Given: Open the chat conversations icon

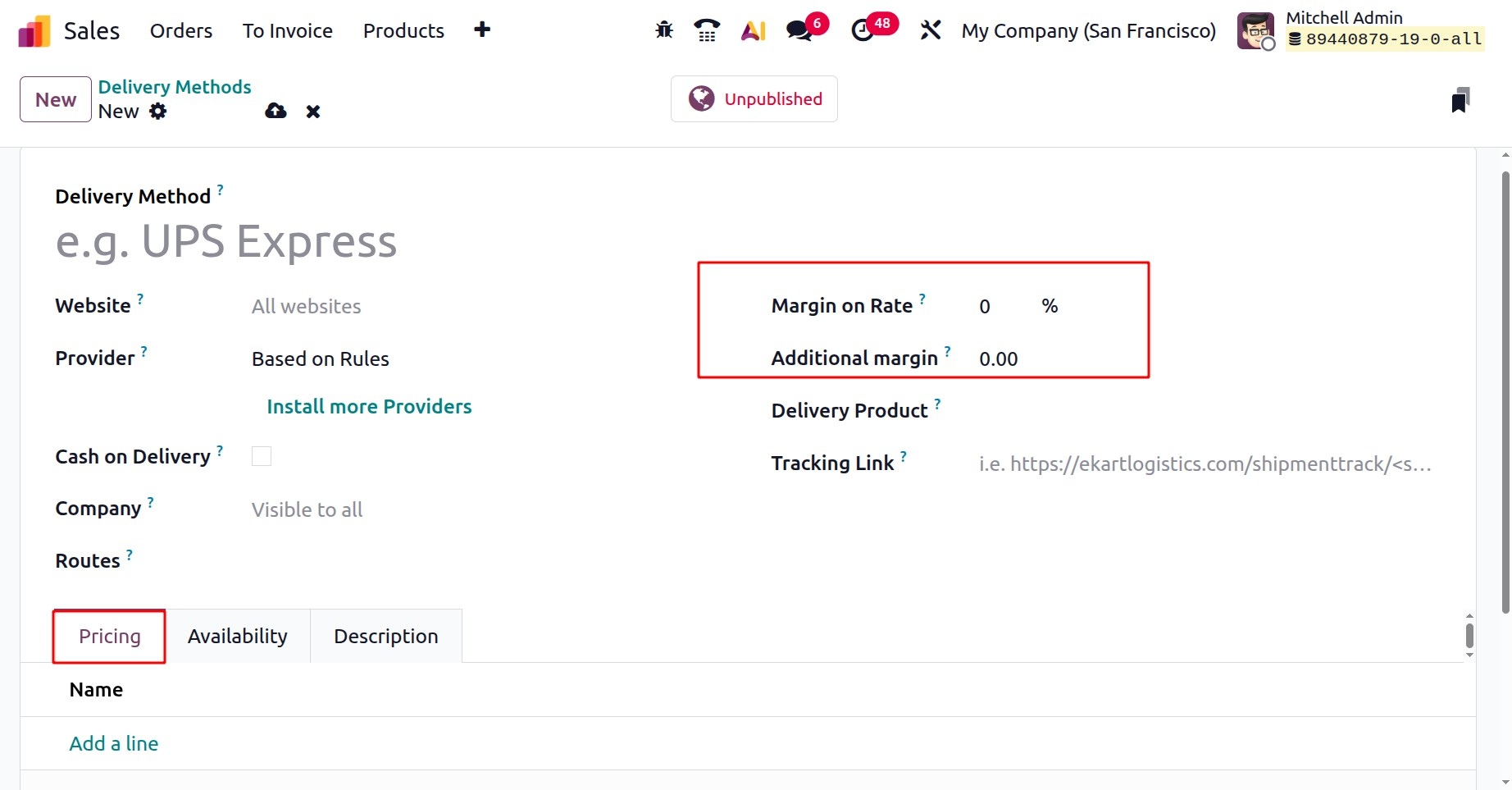Looking at the screenshot, I should [x=799, y=30].
